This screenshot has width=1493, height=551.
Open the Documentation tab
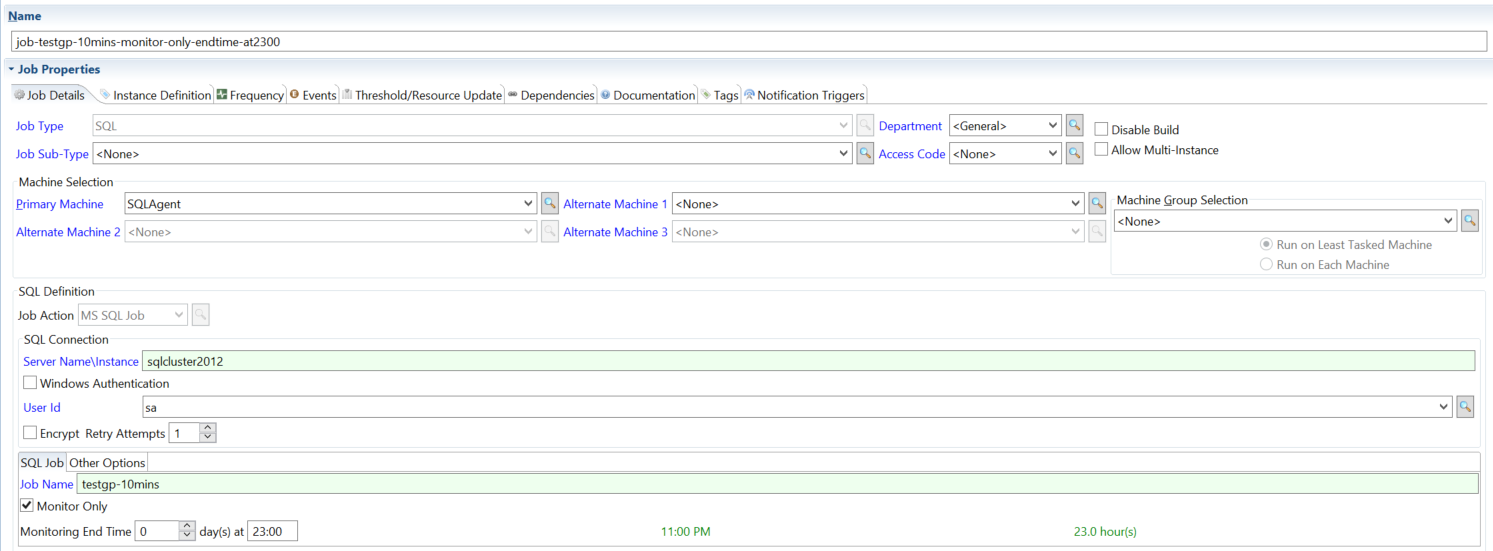[648, 95]
